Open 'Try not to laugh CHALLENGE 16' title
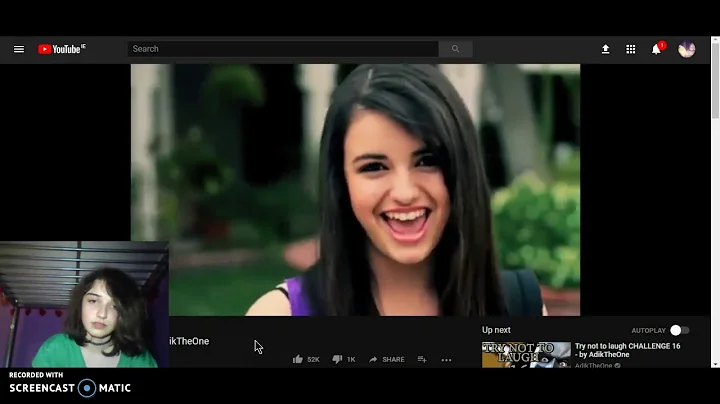The image size is (720, 404). pyautogui.click(x=628, y=350)
